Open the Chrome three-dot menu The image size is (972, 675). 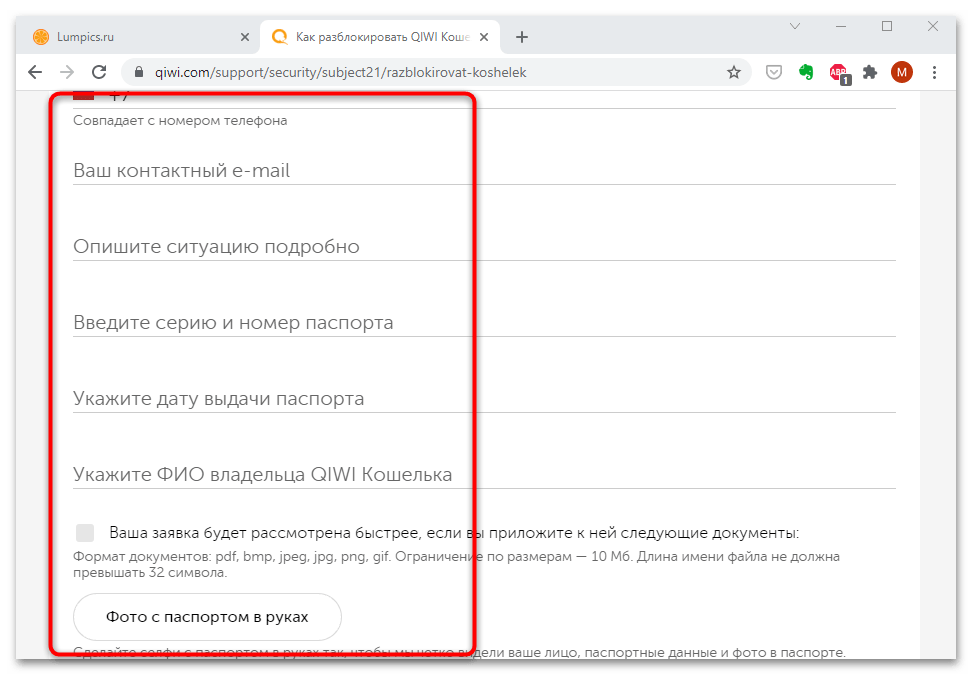click(x=934, y=73)
